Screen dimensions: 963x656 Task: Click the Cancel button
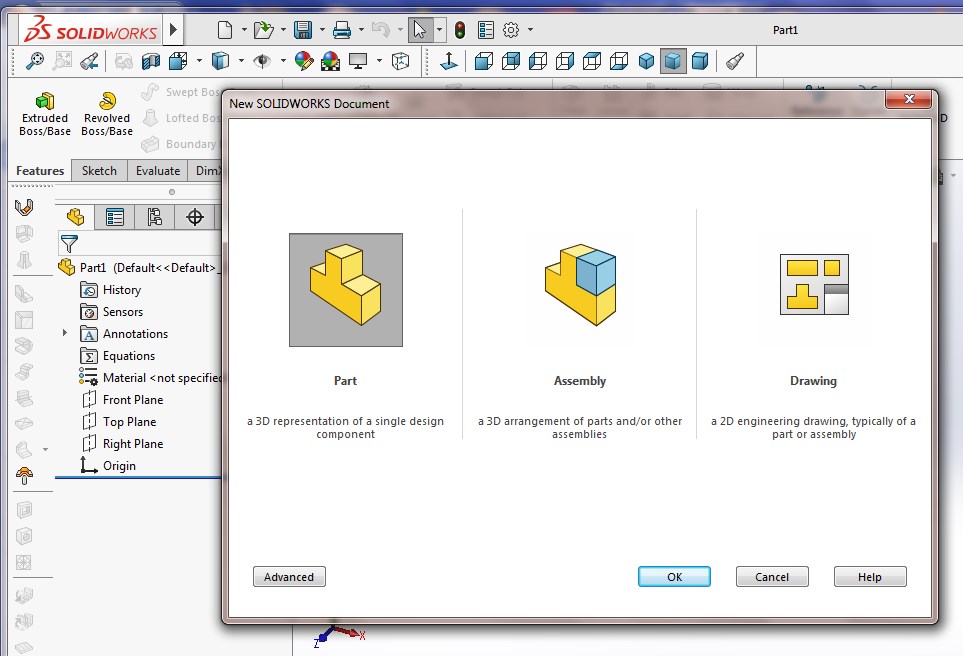pyautogui.click(x=772, y=577)
